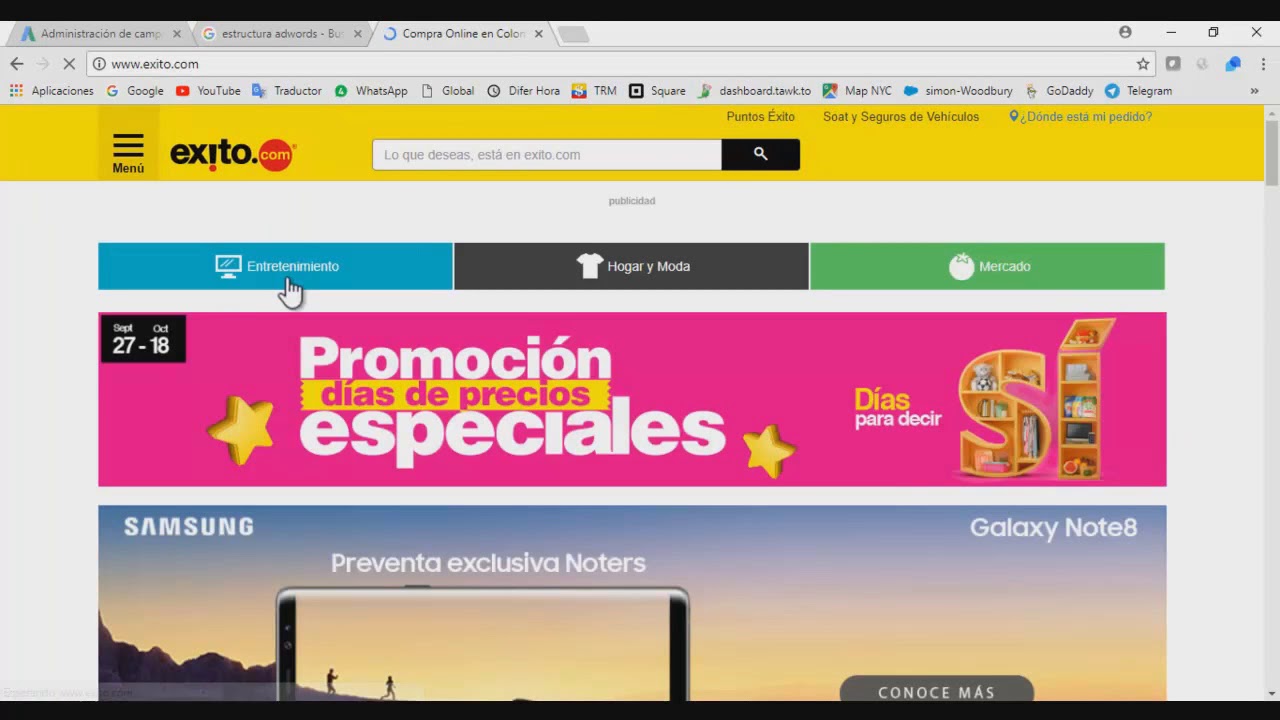
Task: Open the WhatsApp bookmark
Action: 371,91
